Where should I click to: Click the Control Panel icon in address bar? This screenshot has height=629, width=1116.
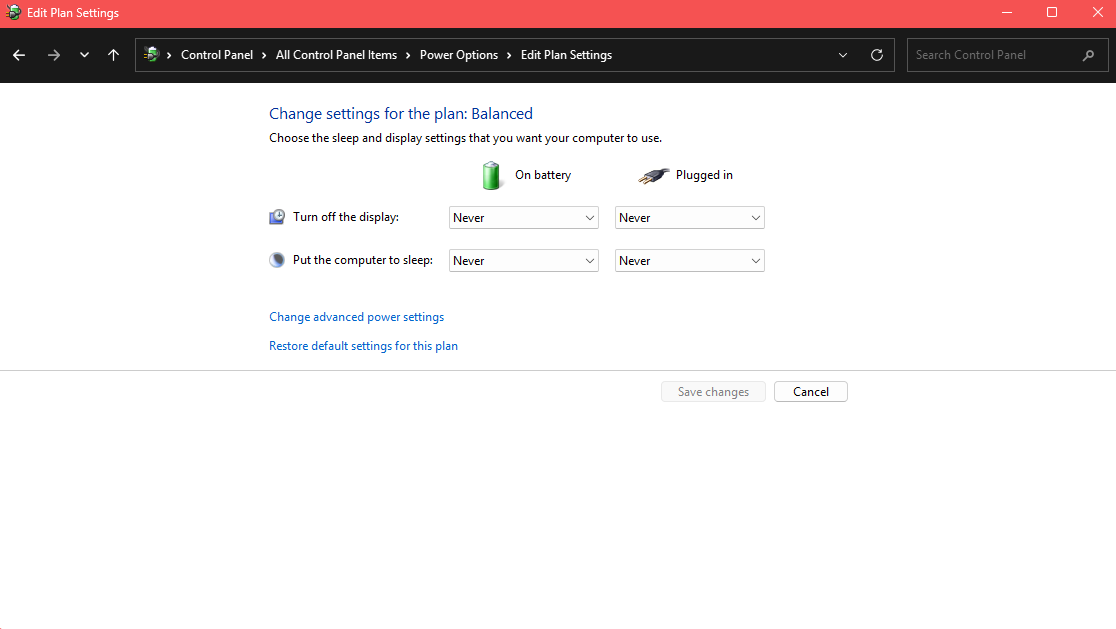click(151, 54)
